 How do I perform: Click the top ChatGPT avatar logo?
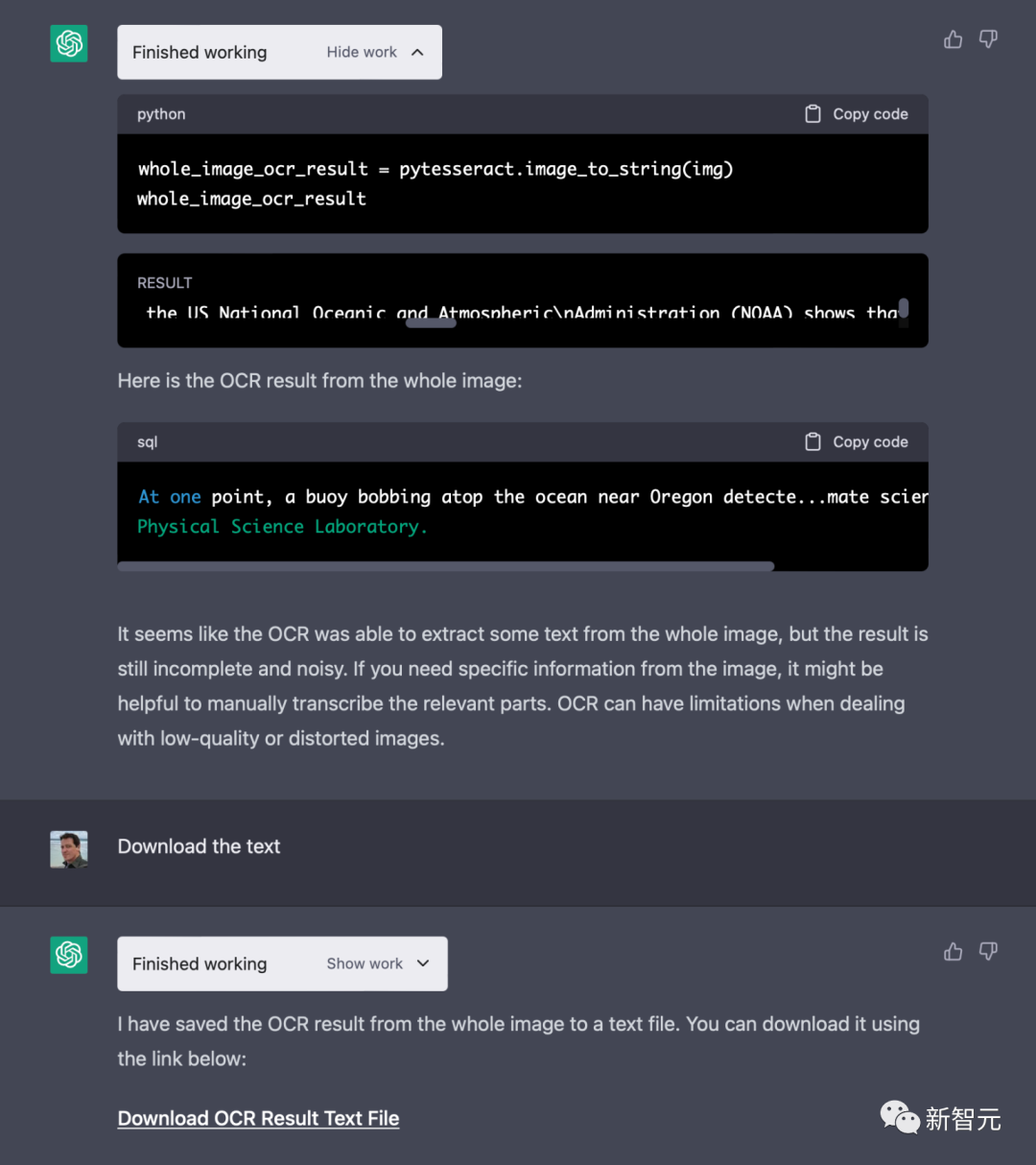point(69,43)
